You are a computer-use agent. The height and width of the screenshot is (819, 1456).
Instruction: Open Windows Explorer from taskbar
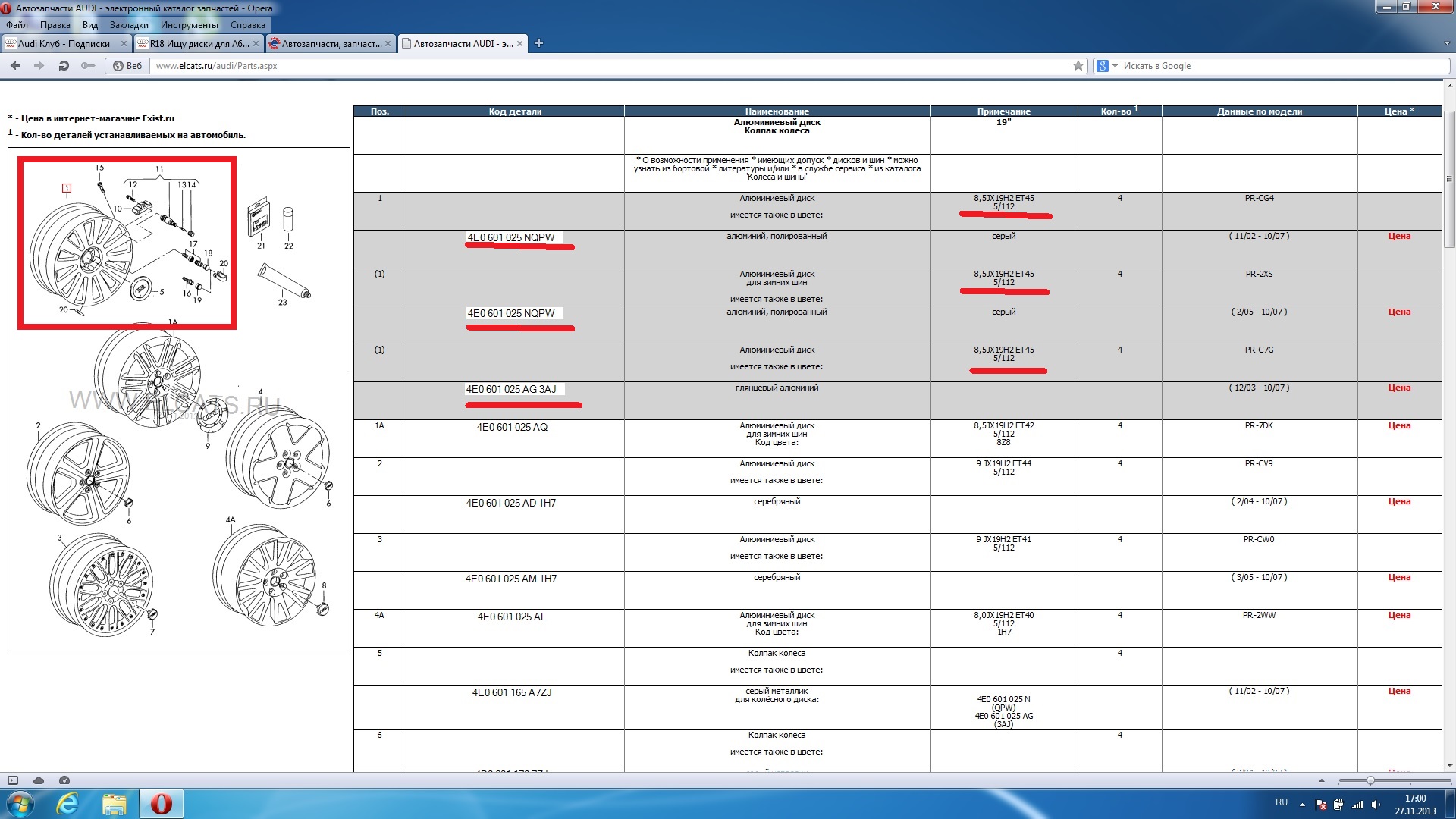(x=115, y=804)
